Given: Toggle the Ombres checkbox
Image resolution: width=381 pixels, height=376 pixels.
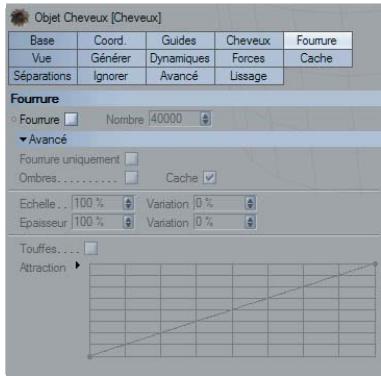Looking at the screenshot, I should click(131, 178).
